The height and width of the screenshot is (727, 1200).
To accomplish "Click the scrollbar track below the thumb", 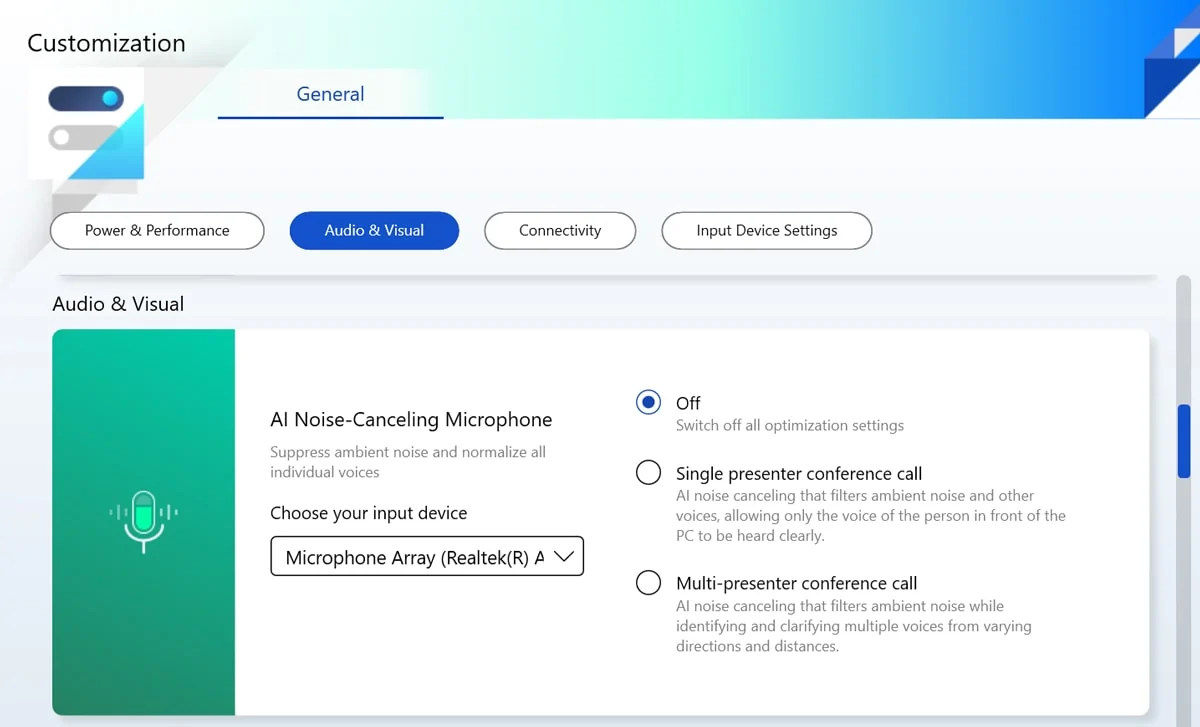I will coord(1184,600).
